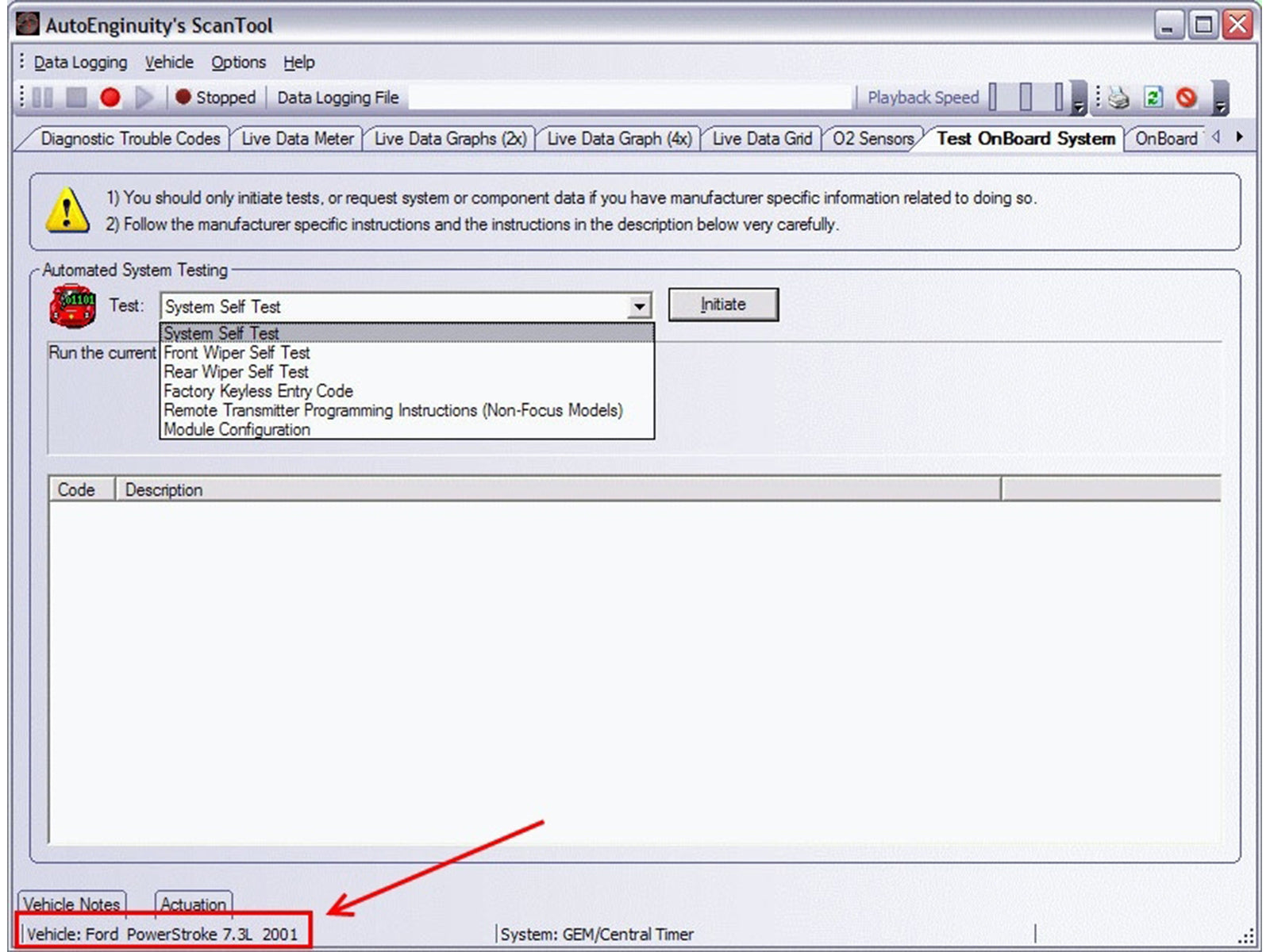
Task: Click the red record button in toolbar
Action: [110, 98]
